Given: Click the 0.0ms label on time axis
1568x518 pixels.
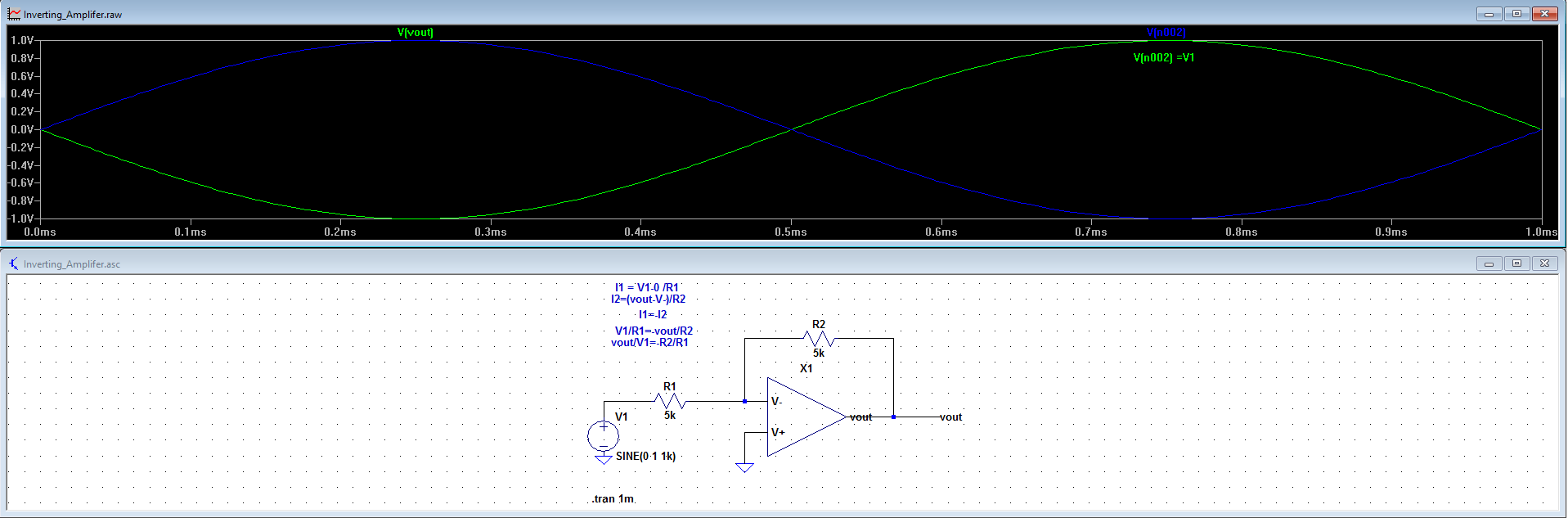Looking at the screenshot, I should coord(40,232).
